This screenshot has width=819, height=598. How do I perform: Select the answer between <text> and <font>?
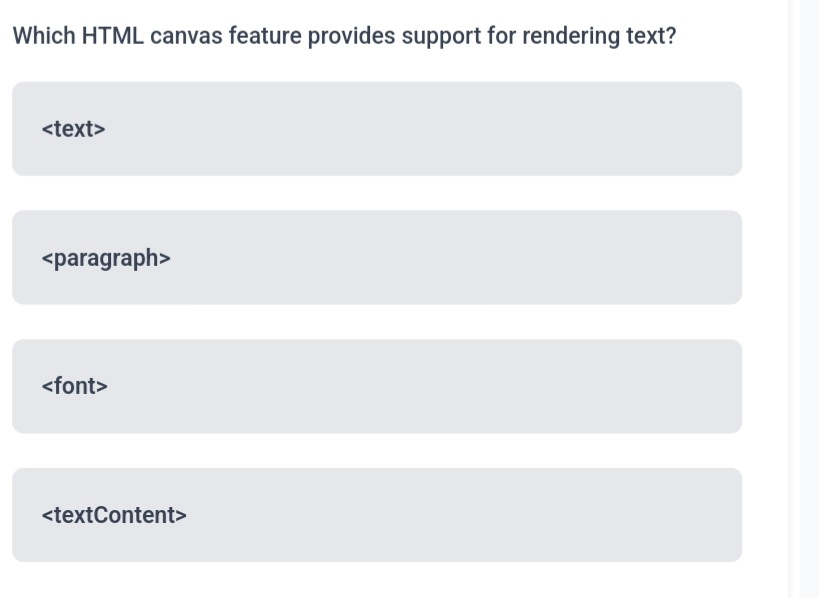tap(376, 257)
